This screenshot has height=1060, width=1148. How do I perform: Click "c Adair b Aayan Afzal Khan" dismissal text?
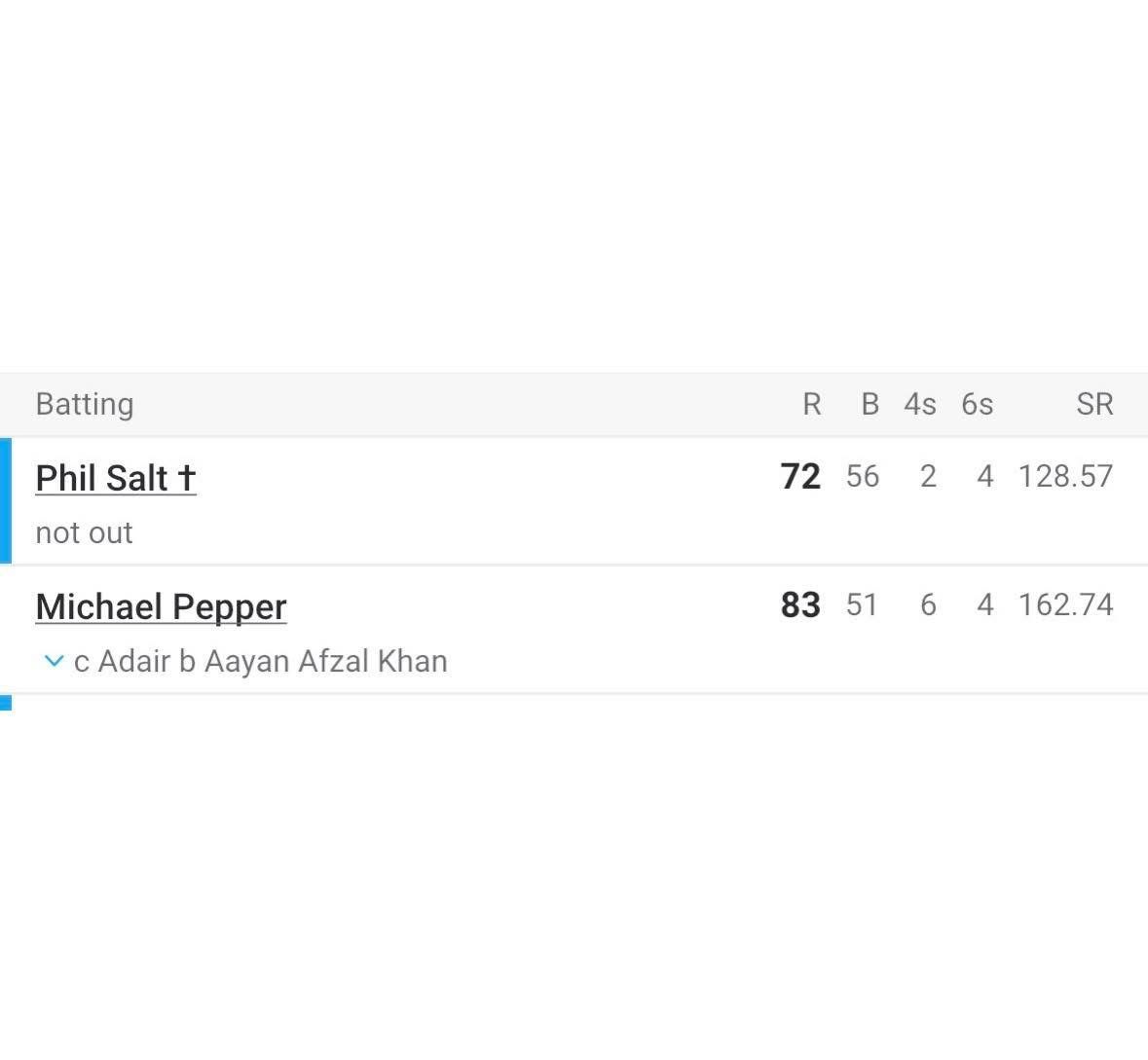(261, 661)
